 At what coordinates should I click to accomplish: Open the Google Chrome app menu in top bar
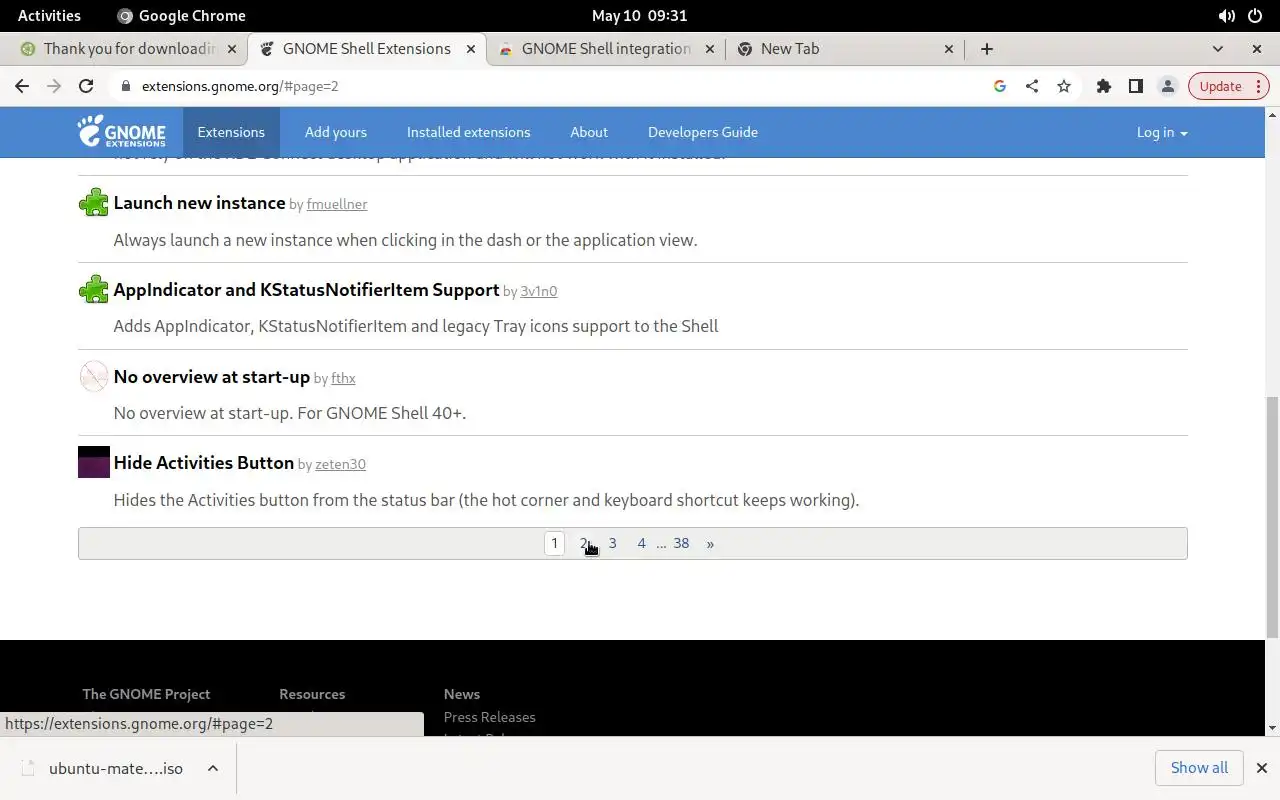coord(181,15)
